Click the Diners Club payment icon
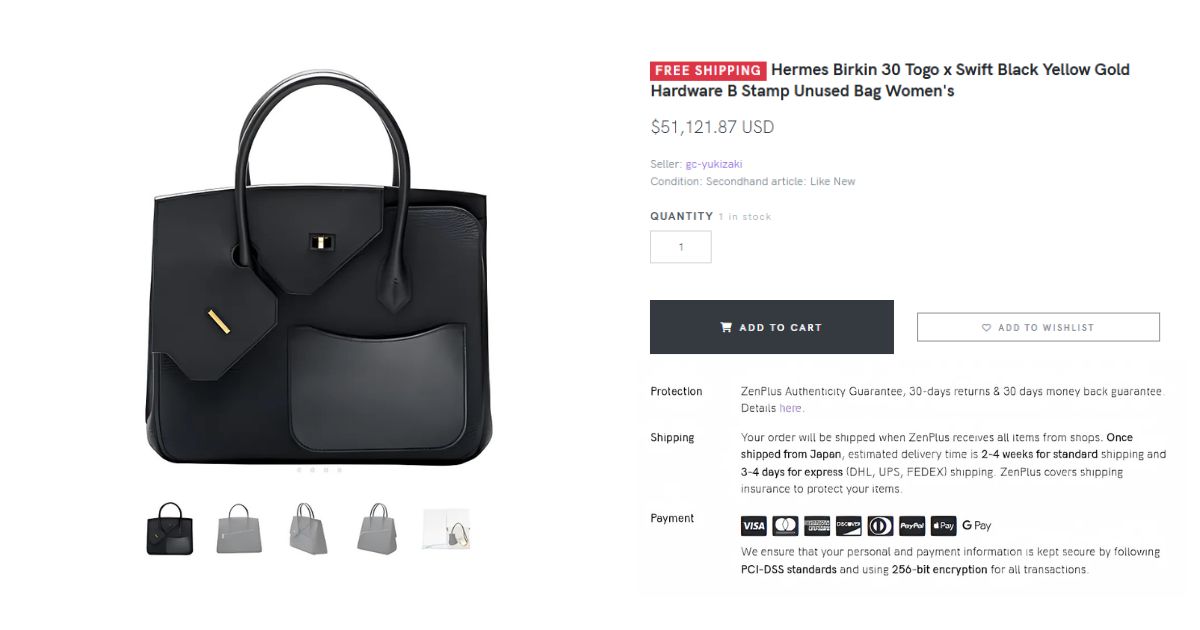 click(880, 526)
